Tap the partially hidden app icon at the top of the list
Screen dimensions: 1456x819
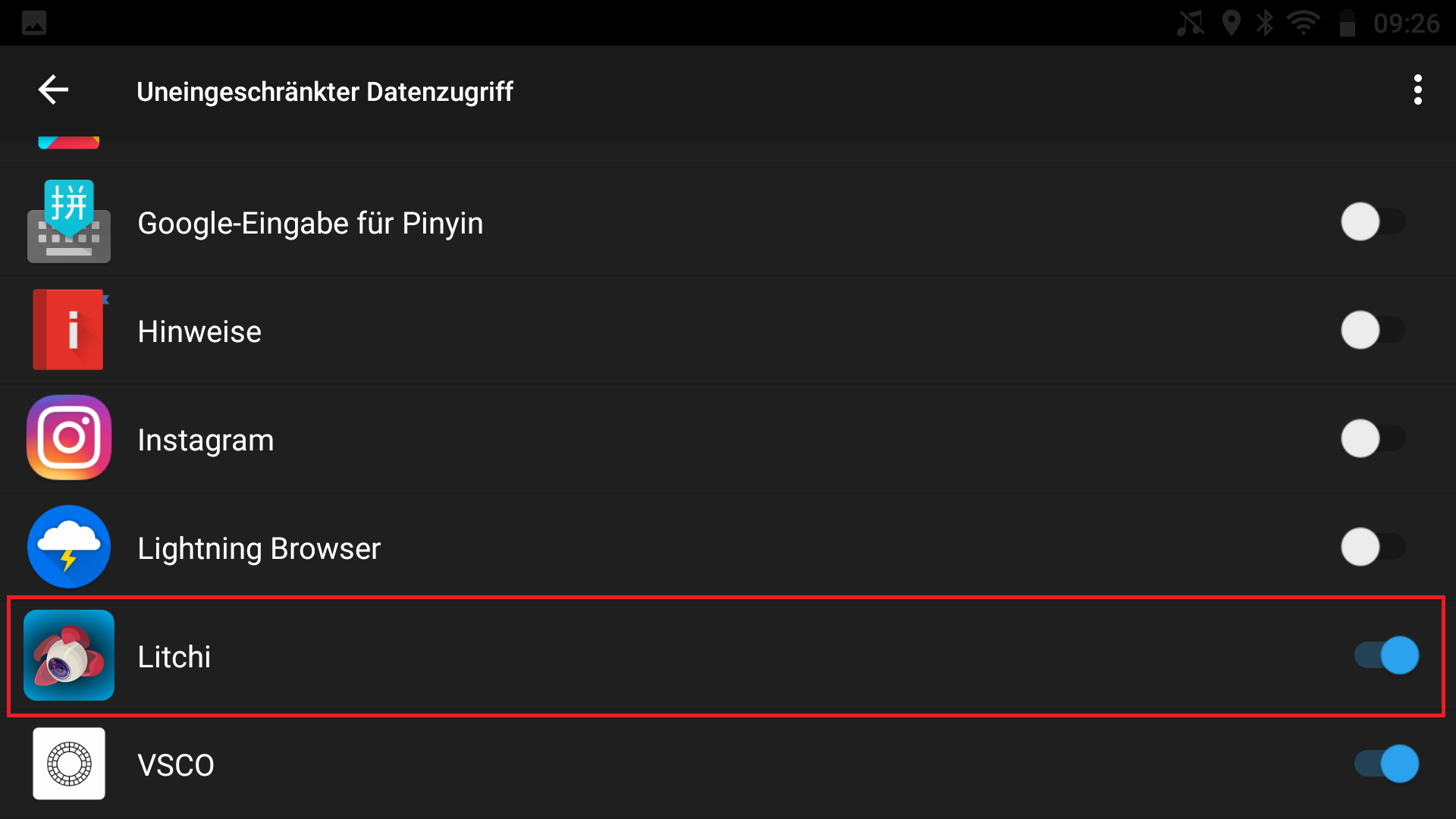(x=69, y=143)
